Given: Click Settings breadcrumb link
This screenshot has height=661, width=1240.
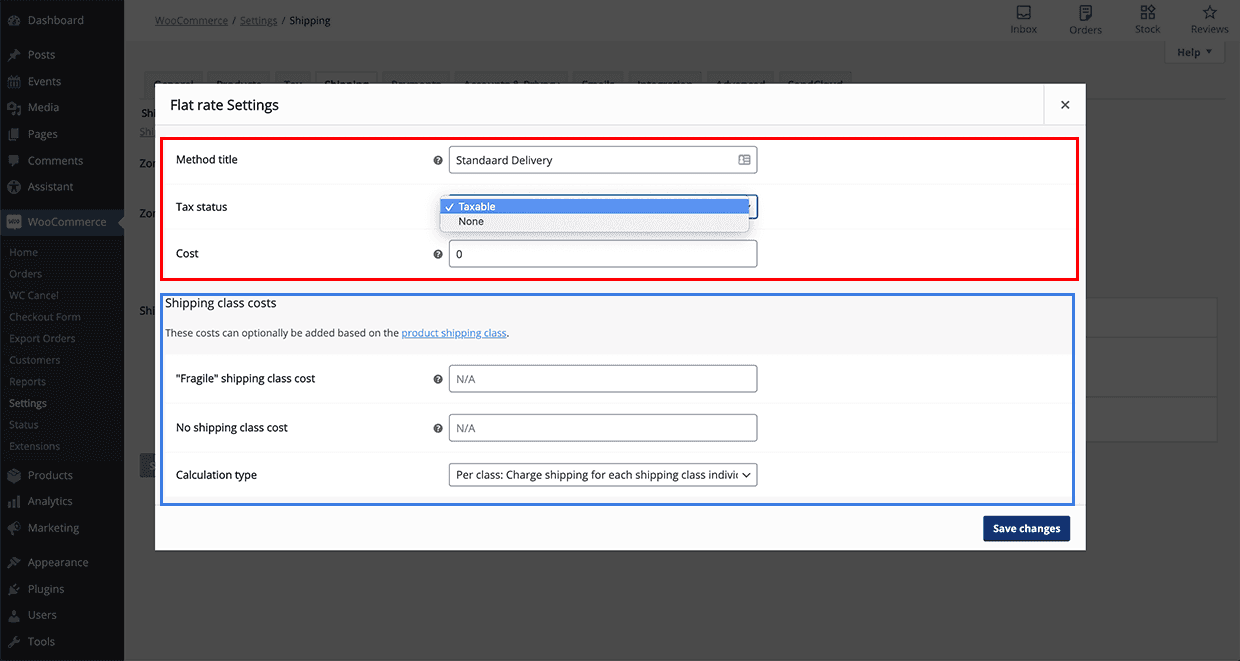Looking at the screenshot, I should pyautogui.click(x=259, y=20).
